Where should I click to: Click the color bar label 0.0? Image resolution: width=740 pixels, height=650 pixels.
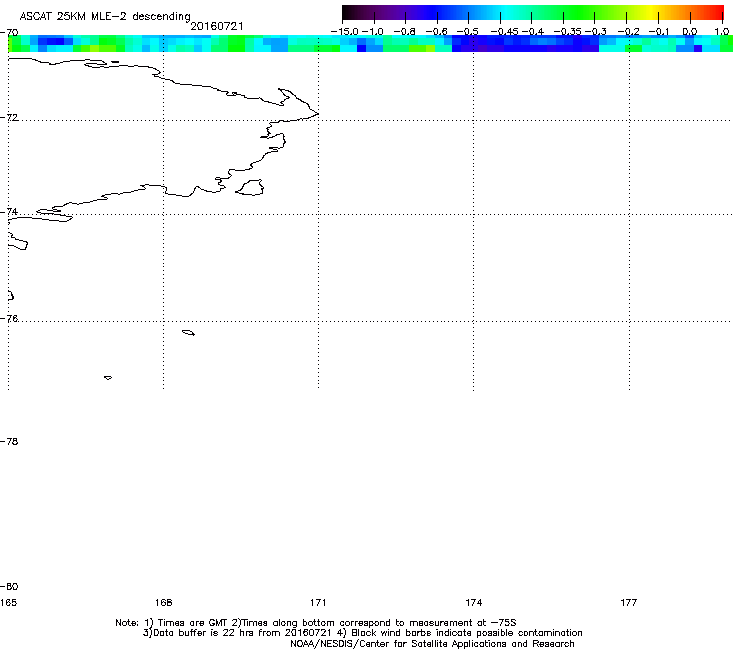pyautogui.click(x=690, y=32)
